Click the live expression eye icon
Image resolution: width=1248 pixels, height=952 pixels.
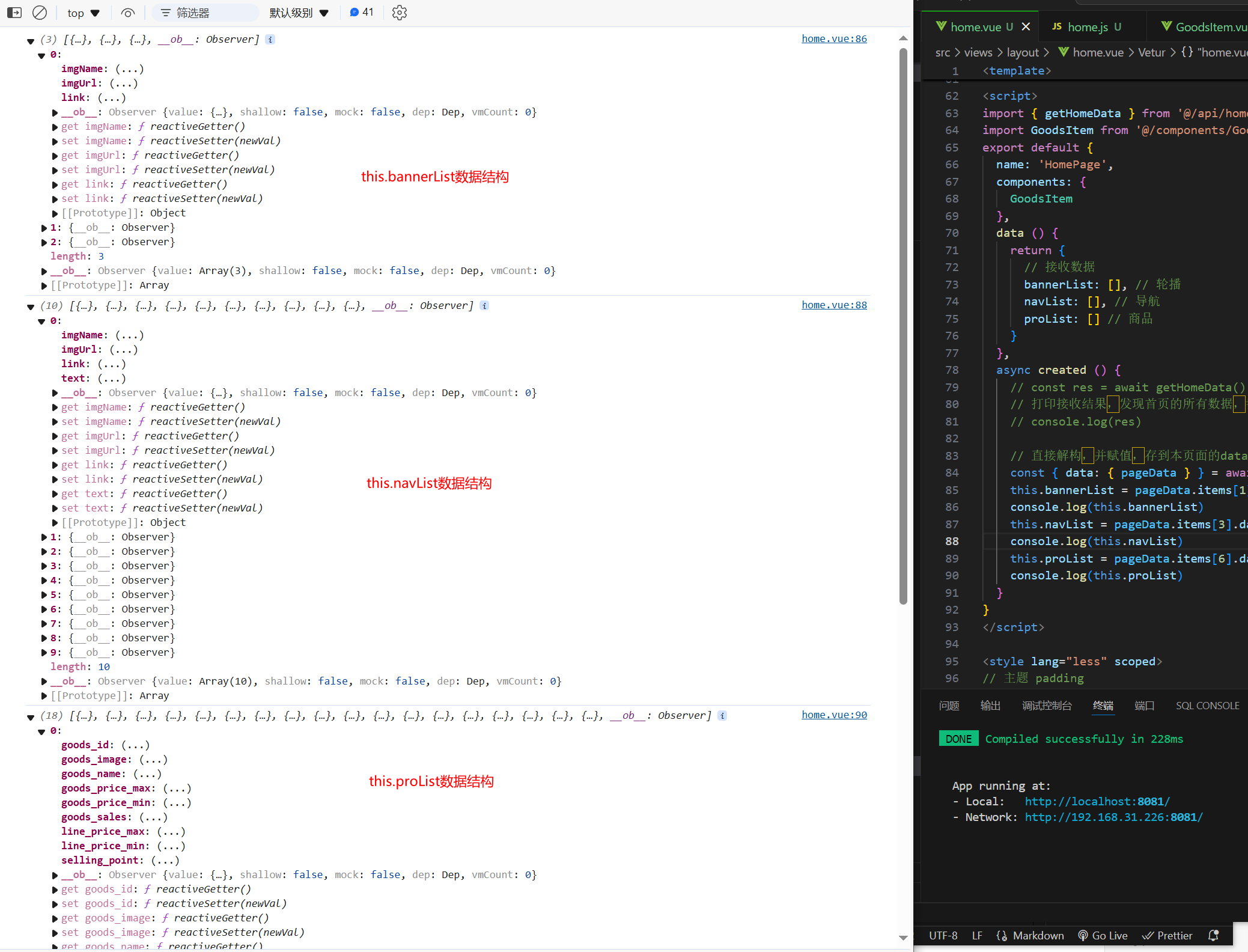(128, 13)
